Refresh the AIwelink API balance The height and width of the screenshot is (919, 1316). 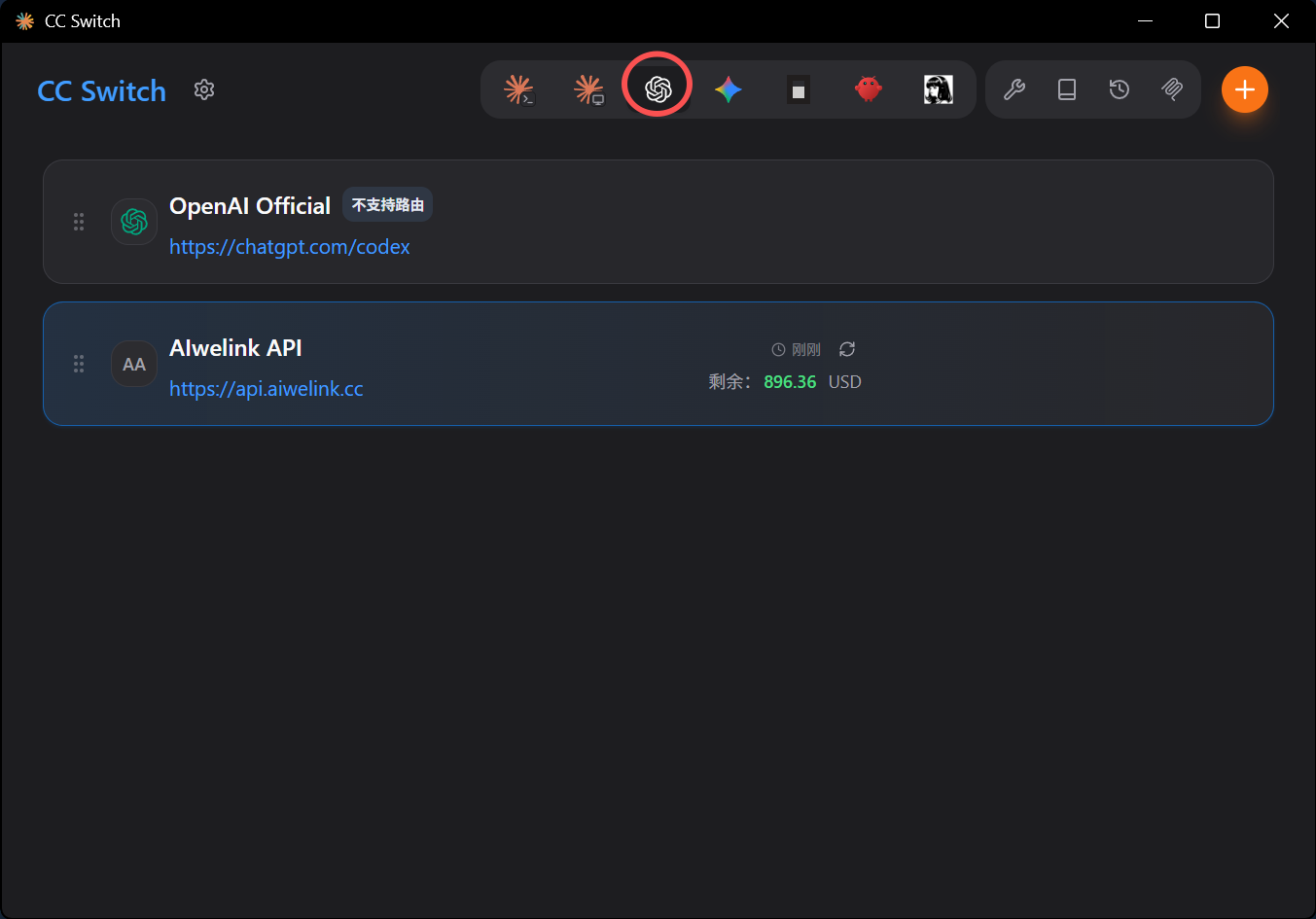tap(847, 349)
